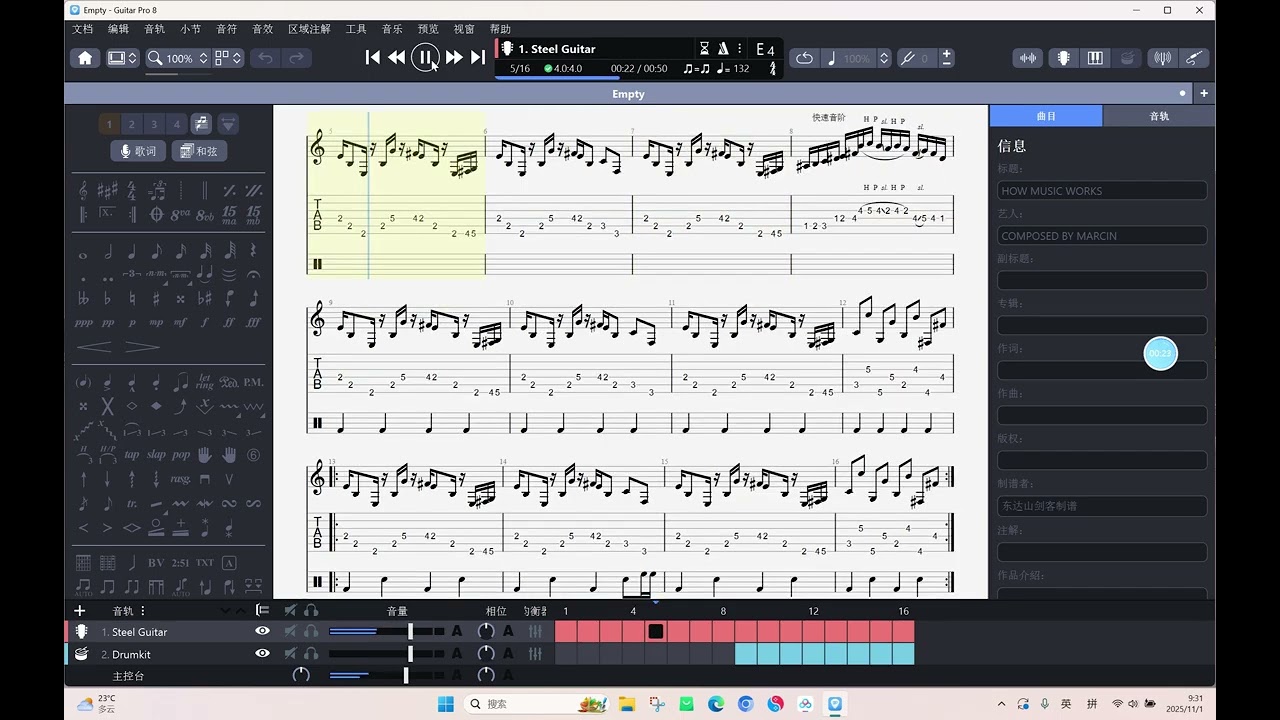
Task: Select voice 1 in the edition palette
Action: pyautogui.click(x=110, y=124)
